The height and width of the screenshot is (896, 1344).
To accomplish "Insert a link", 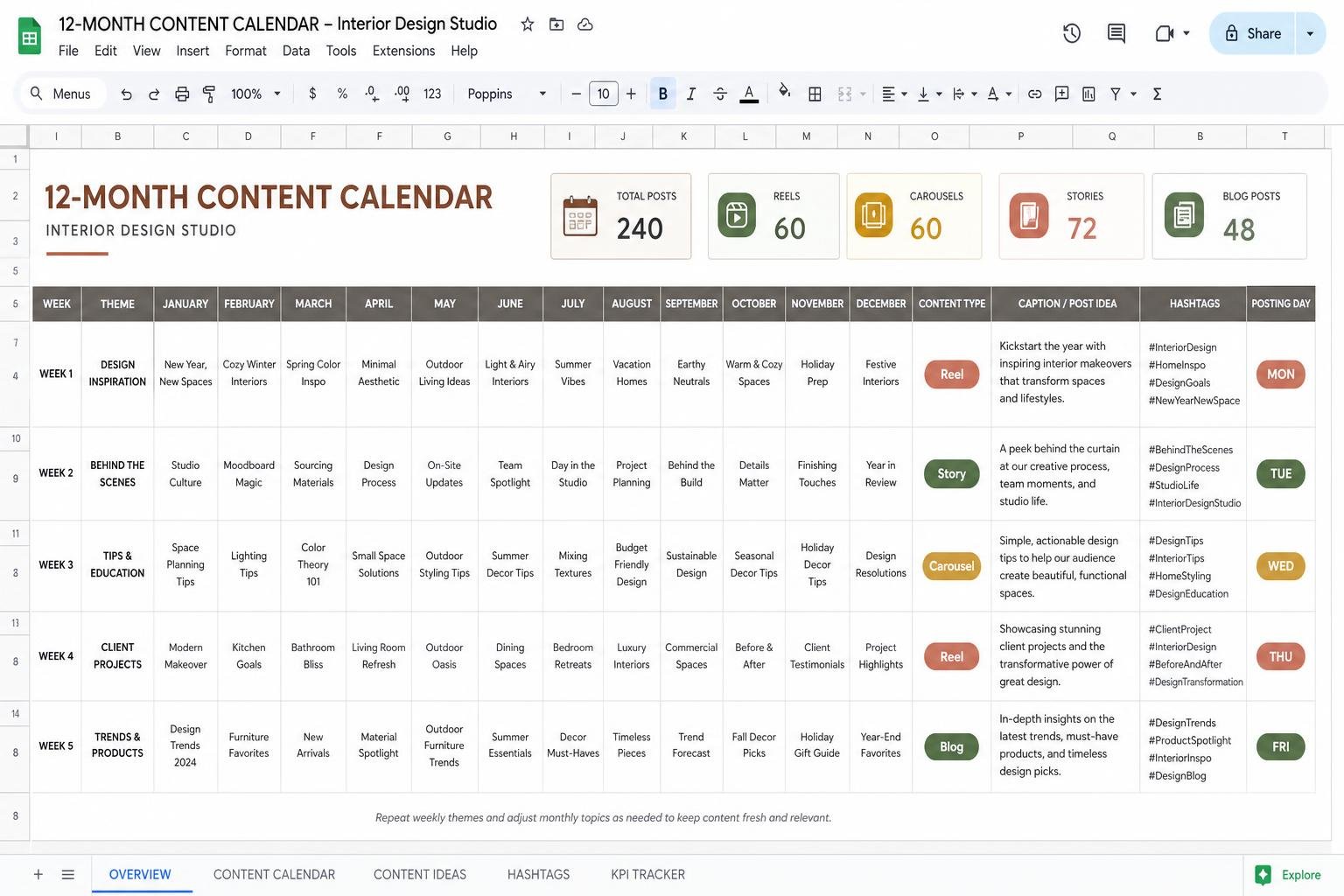I will click(x=1034, y=94).
